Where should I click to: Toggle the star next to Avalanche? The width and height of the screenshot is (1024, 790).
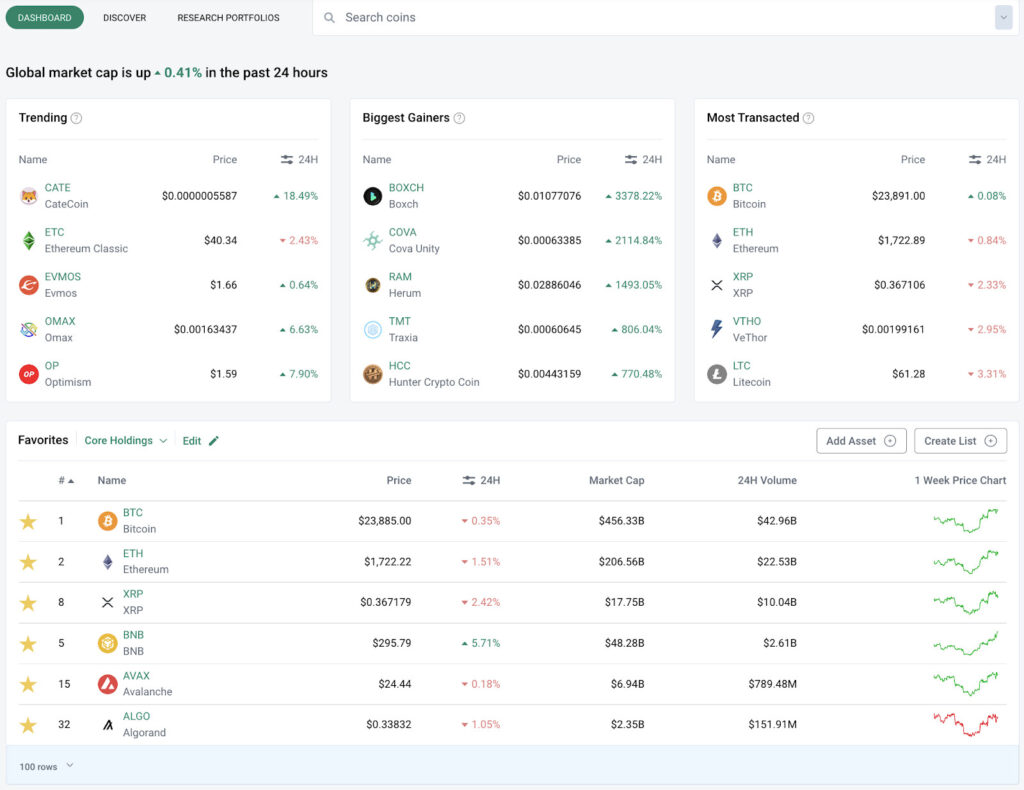[x=28, y=684]
